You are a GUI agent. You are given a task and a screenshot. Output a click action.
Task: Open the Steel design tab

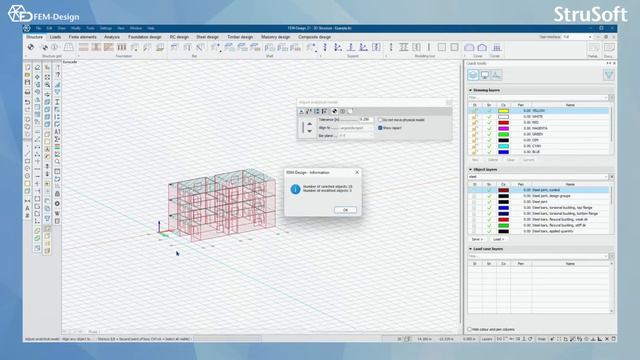point(207,37)
